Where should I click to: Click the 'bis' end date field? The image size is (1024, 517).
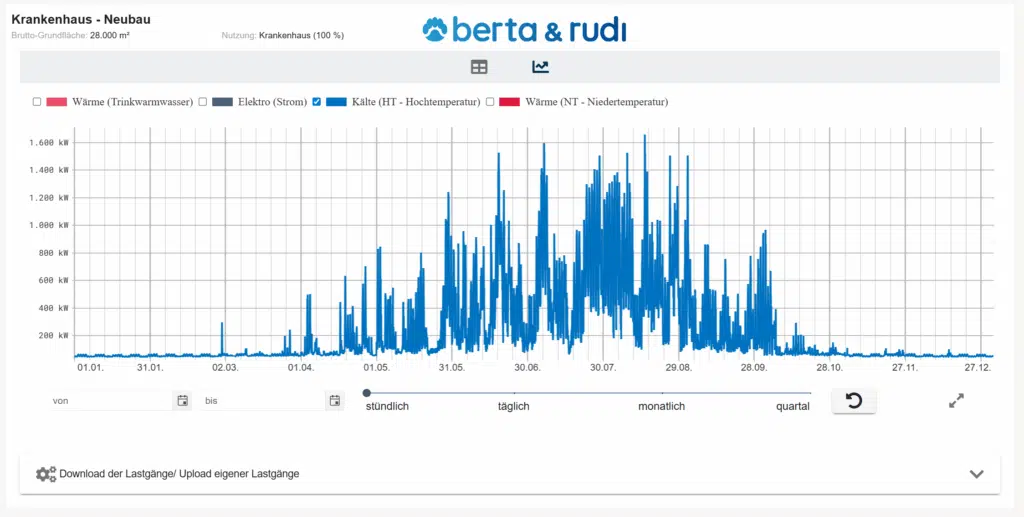pos(265,401)
